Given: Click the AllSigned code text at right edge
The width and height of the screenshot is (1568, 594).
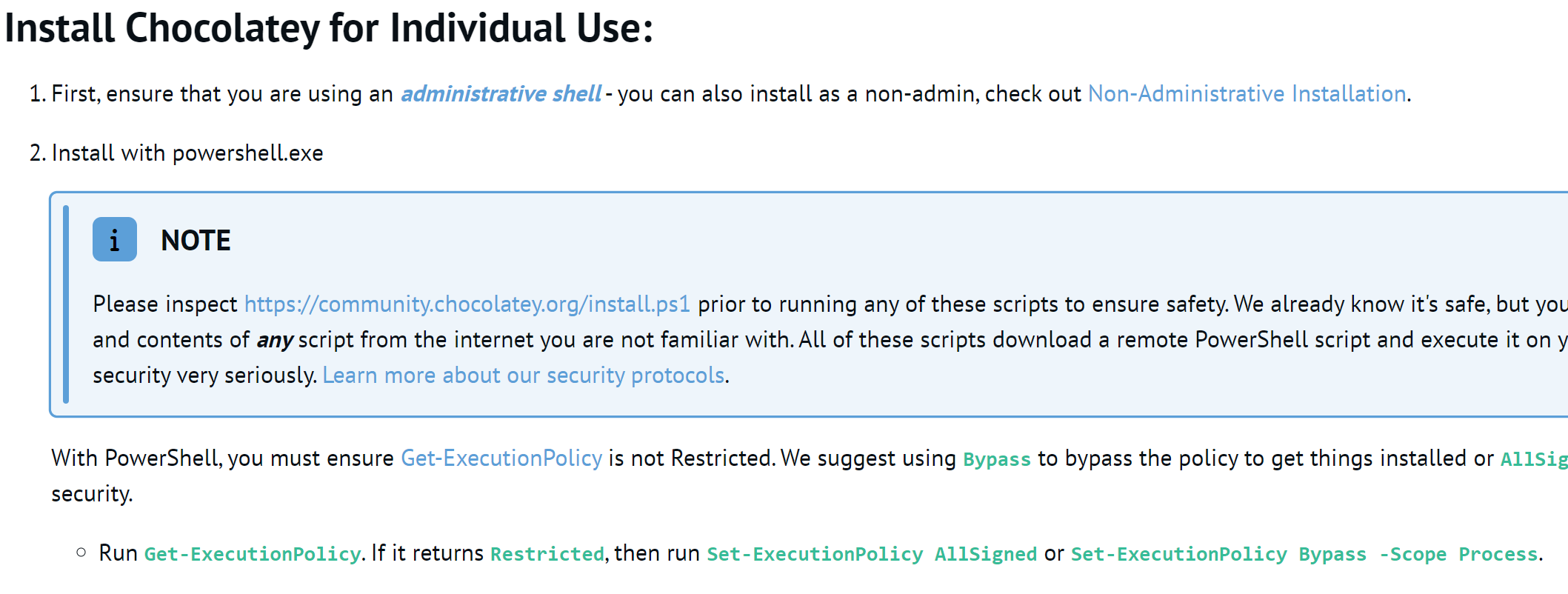Looking at the screenshot, I should [x=1534, y=459].
